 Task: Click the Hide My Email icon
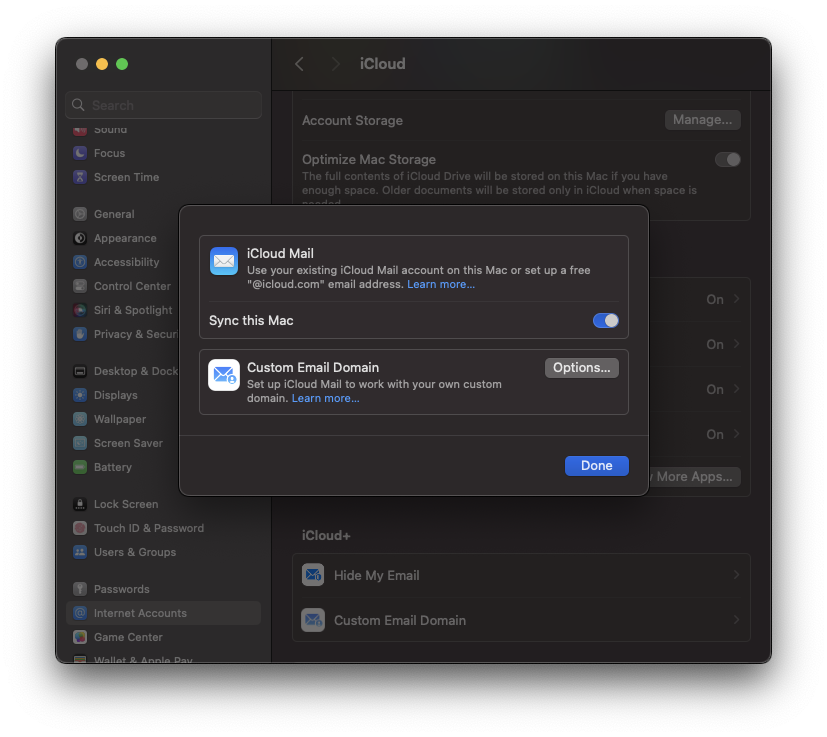313,575
